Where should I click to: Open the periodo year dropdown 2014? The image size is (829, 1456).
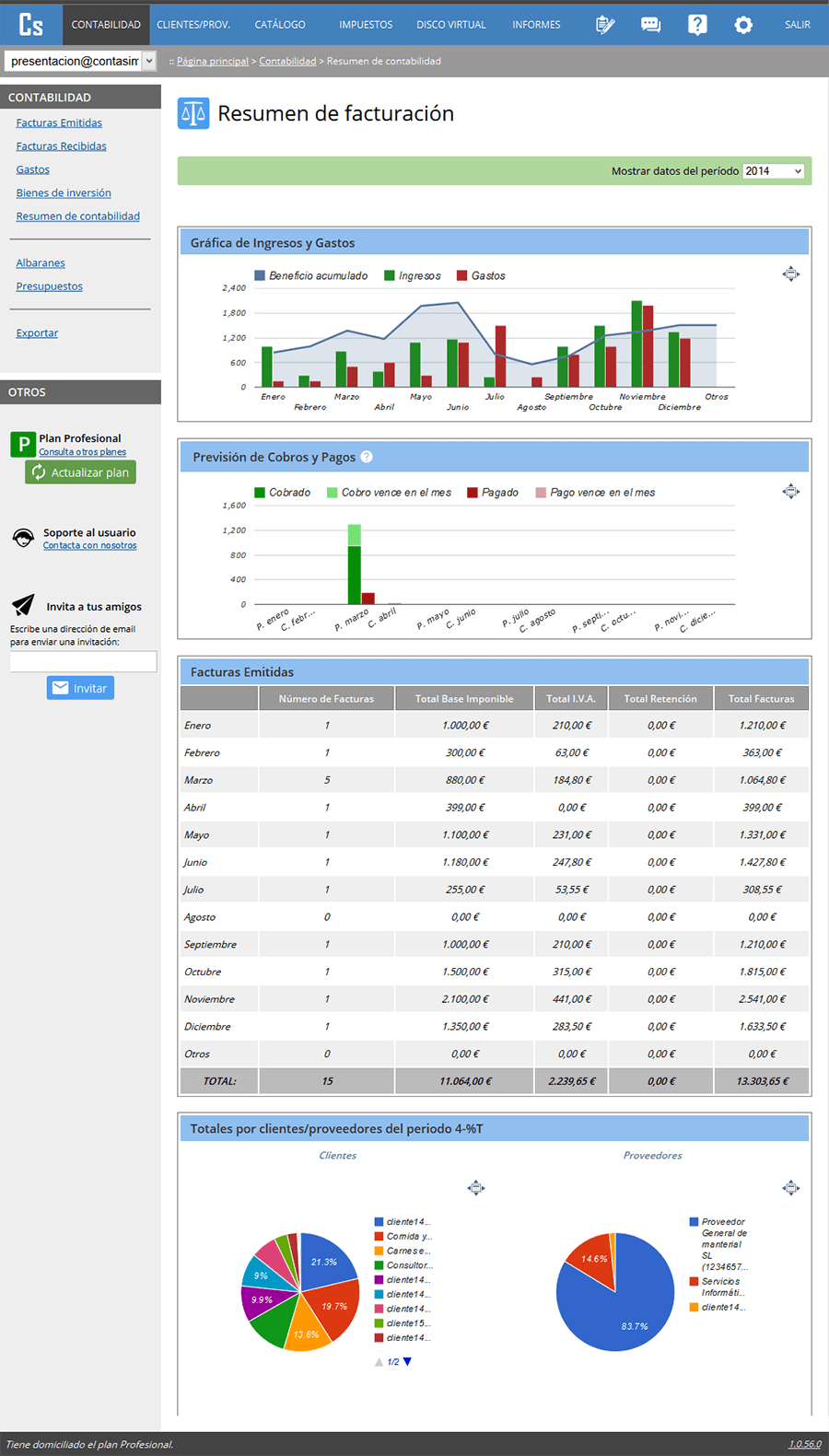pyautogui.click(x=774, y=171)
